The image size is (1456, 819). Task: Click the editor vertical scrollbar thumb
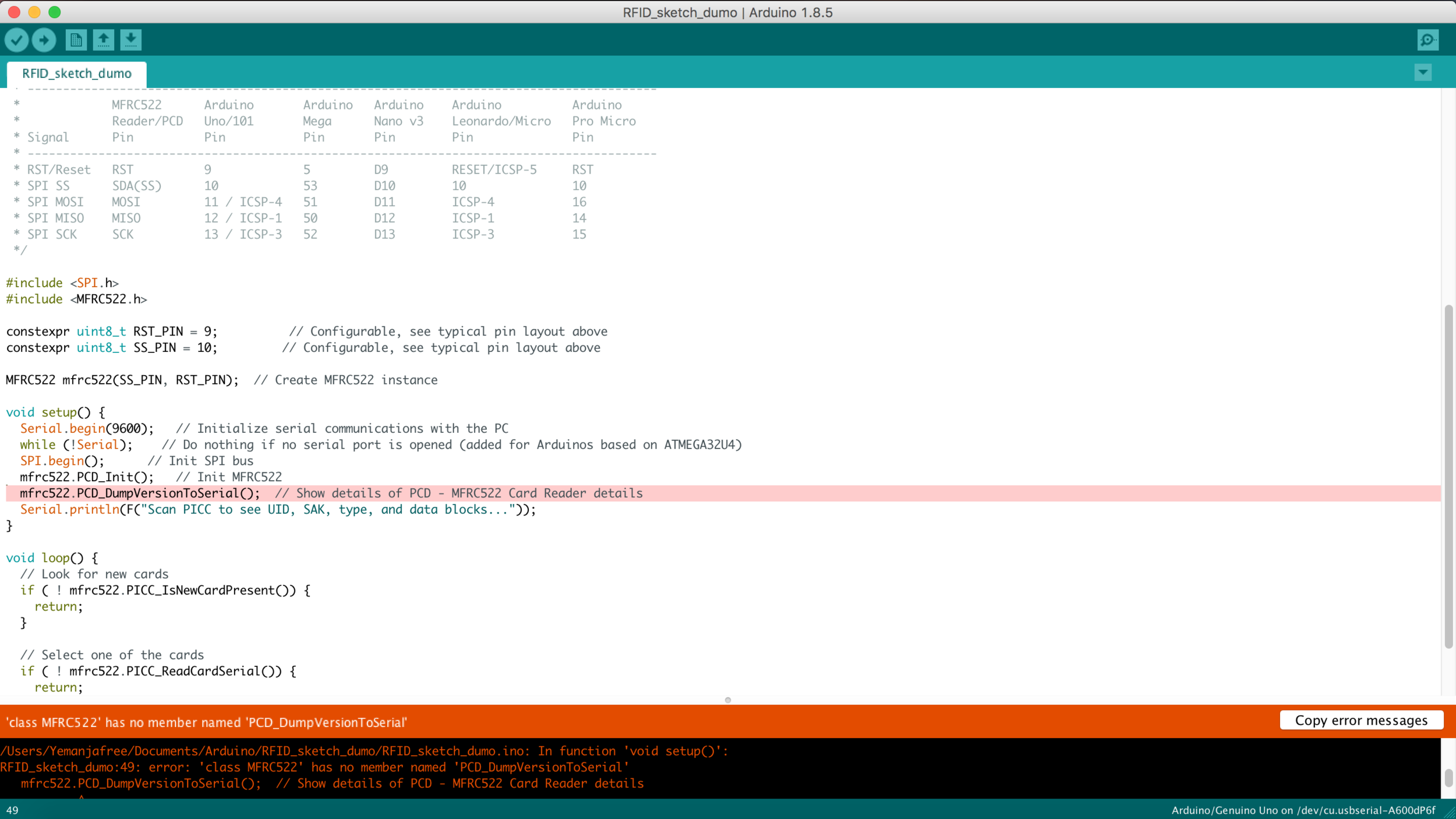point(1448,475)
